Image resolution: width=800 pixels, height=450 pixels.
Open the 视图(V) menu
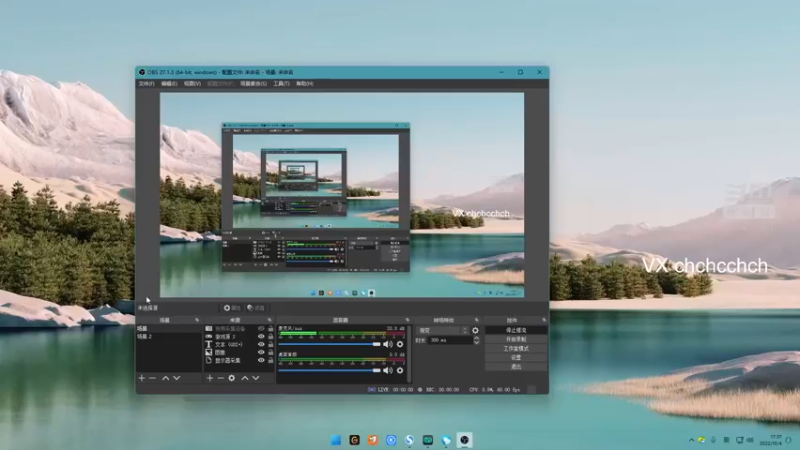point(192,84)
